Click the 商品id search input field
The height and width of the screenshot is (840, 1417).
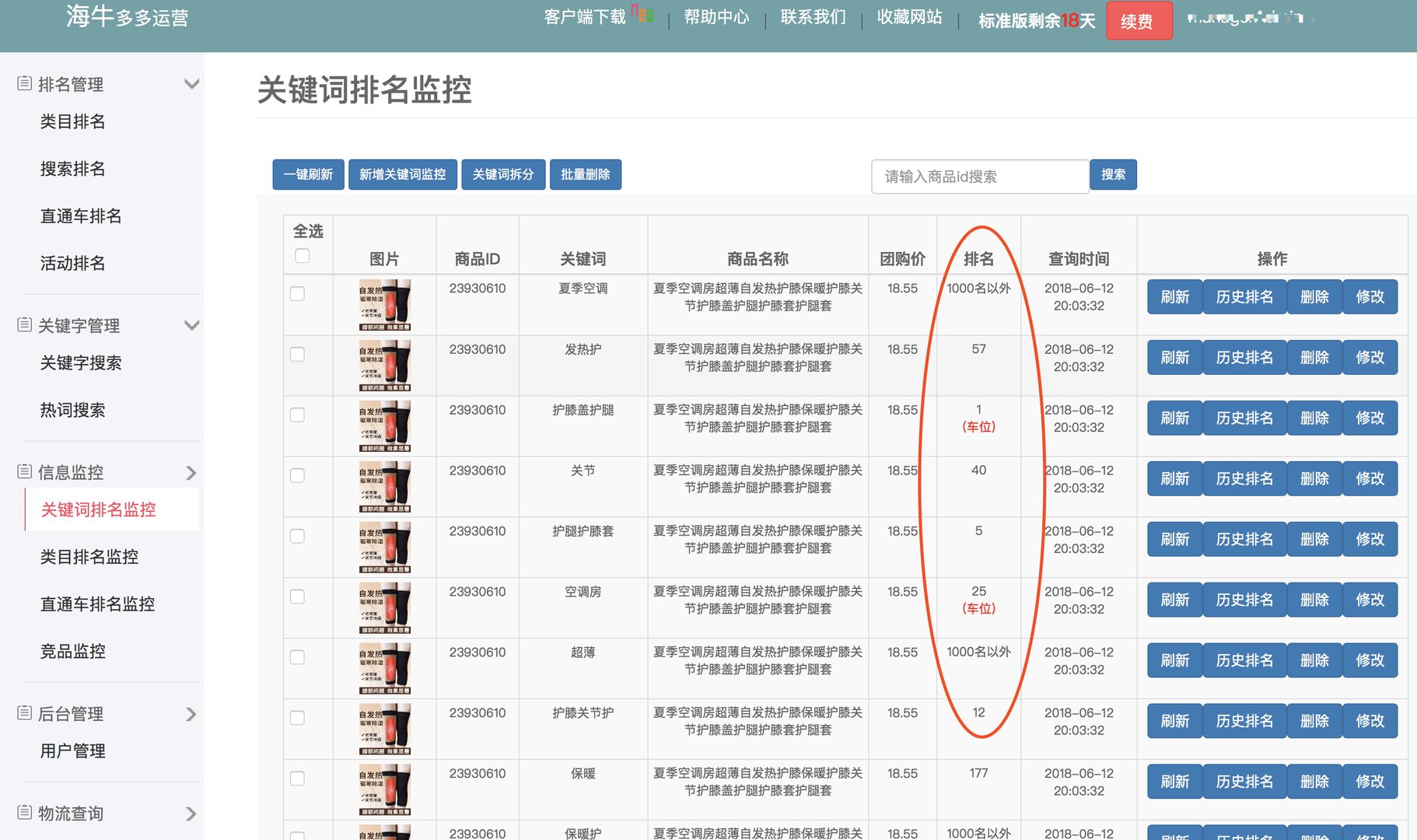980,176
